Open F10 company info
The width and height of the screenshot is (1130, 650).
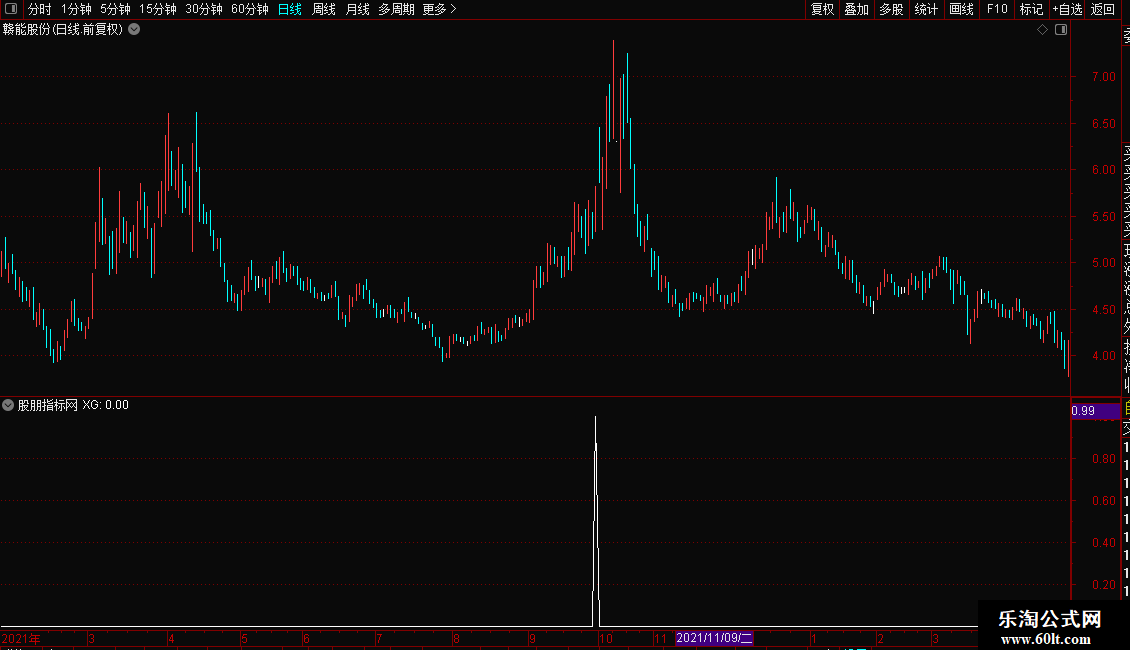coord(997,9)
